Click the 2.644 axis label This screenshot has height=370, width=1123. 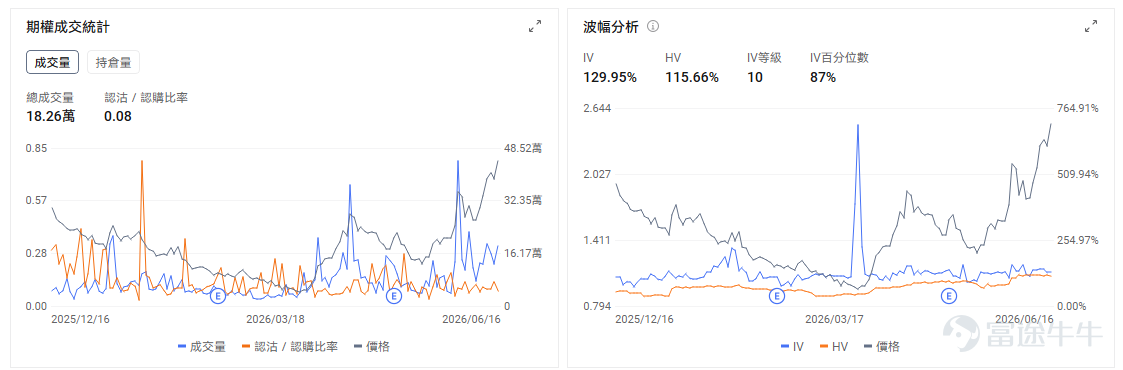[597, 109]
